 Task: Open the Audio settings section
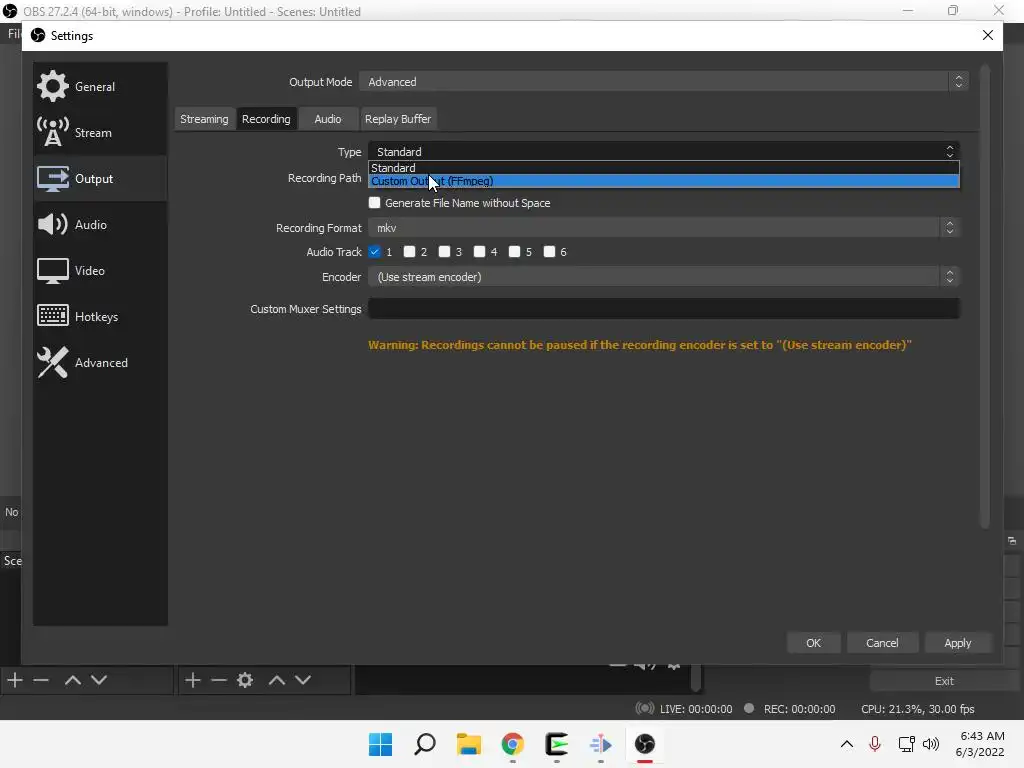[x=100, y=224]
